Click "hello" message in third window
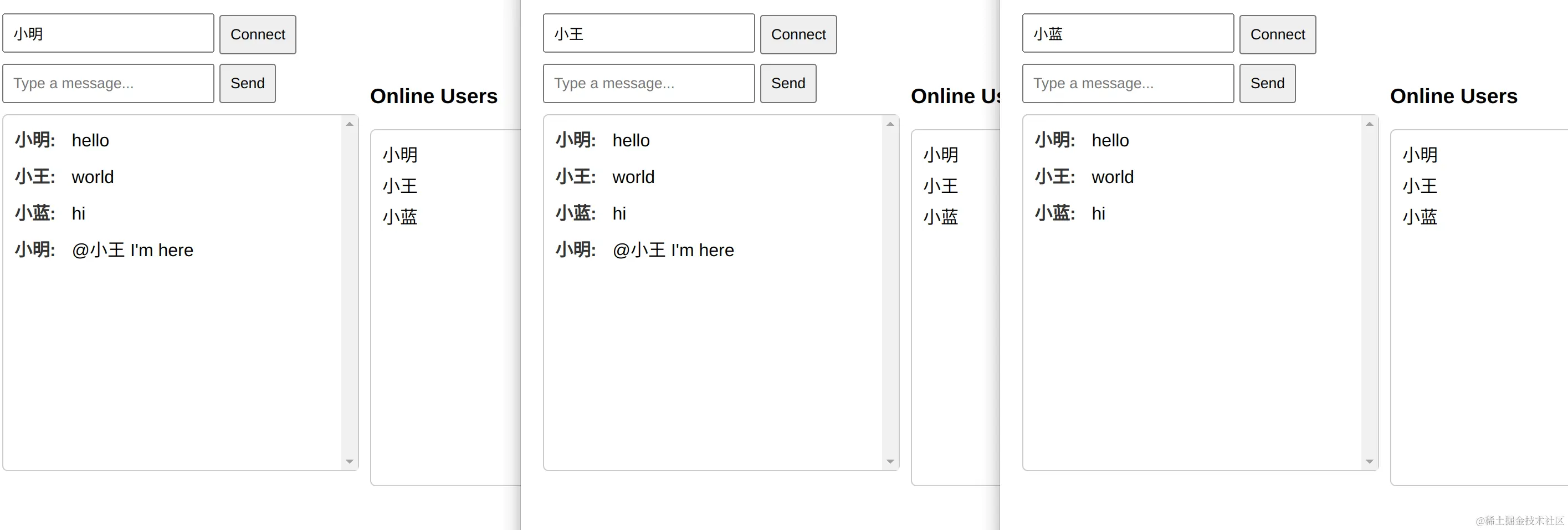The width and height of the screenshot is (1568, 530). pos(1110,140)
